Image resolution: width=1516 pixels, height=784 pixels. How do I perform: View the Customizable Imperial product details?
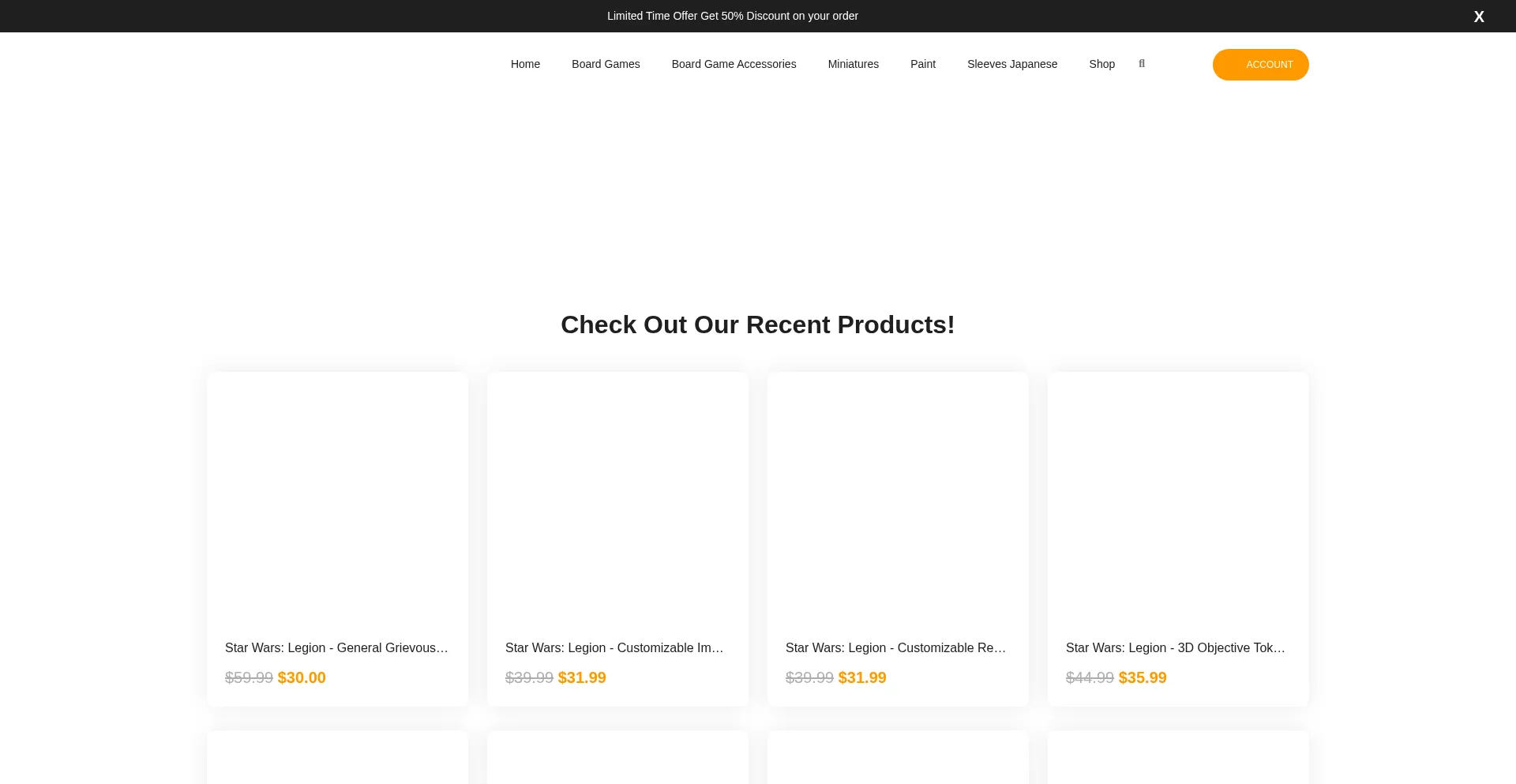(614, 647)
